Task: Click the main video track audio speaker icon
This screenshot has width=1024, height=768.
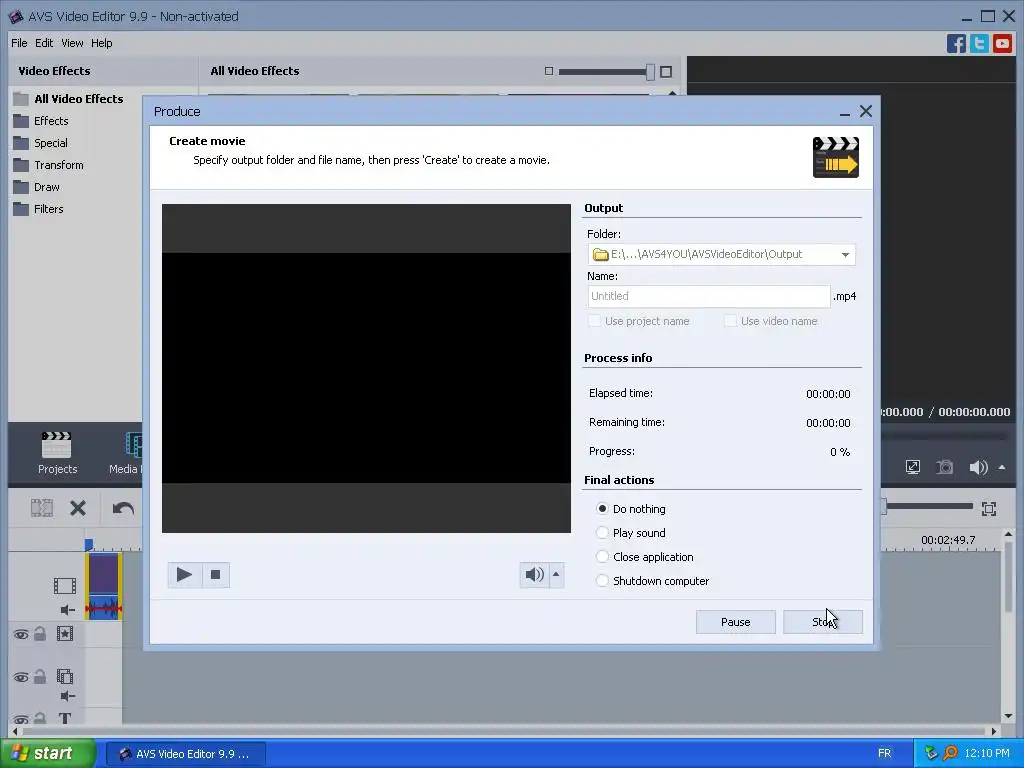Action: click(x=67, y=610)
